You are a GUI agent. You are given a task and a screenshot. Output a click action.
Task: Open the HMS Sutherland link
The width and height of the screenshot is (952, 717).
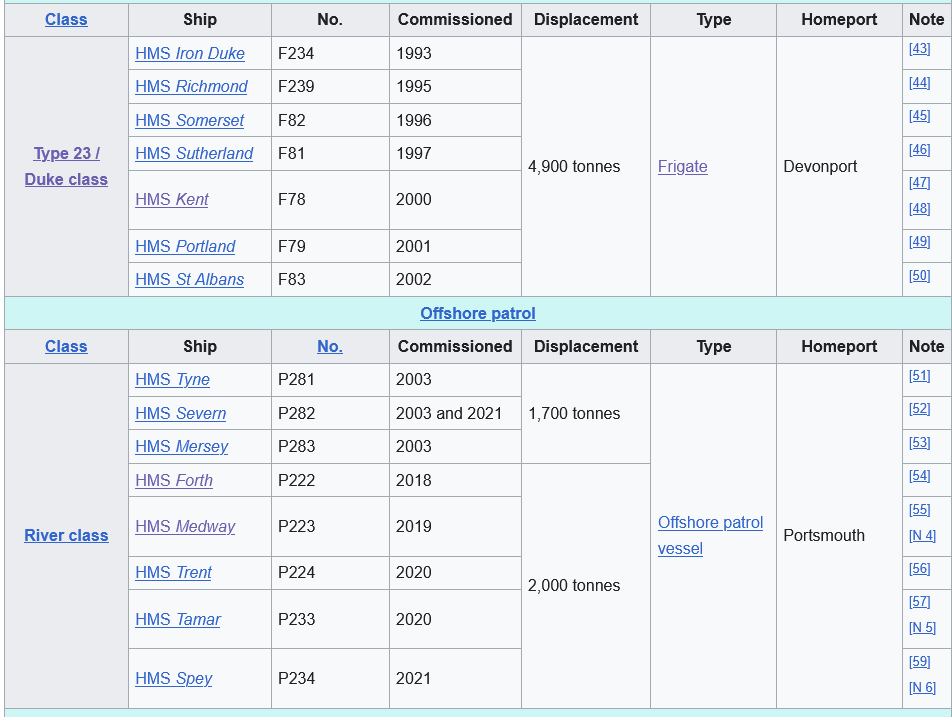point(194,154)
